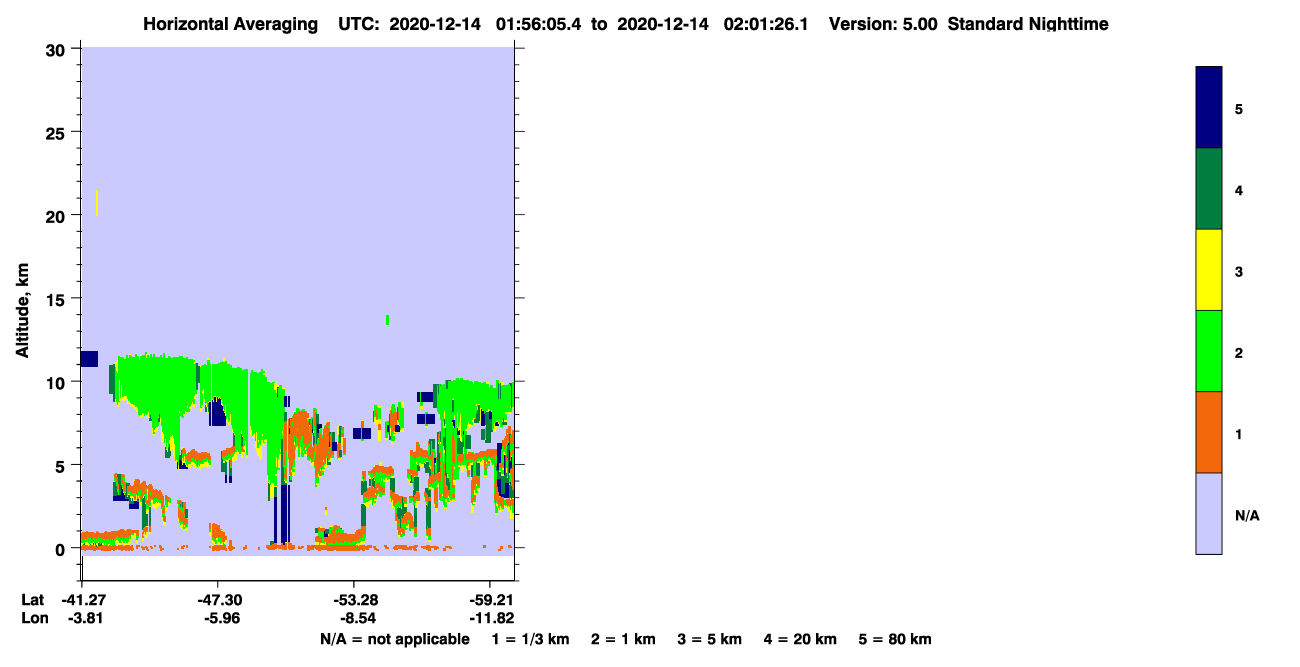
Task: Click the small yellow streak near 20 km
Action: 97,202
